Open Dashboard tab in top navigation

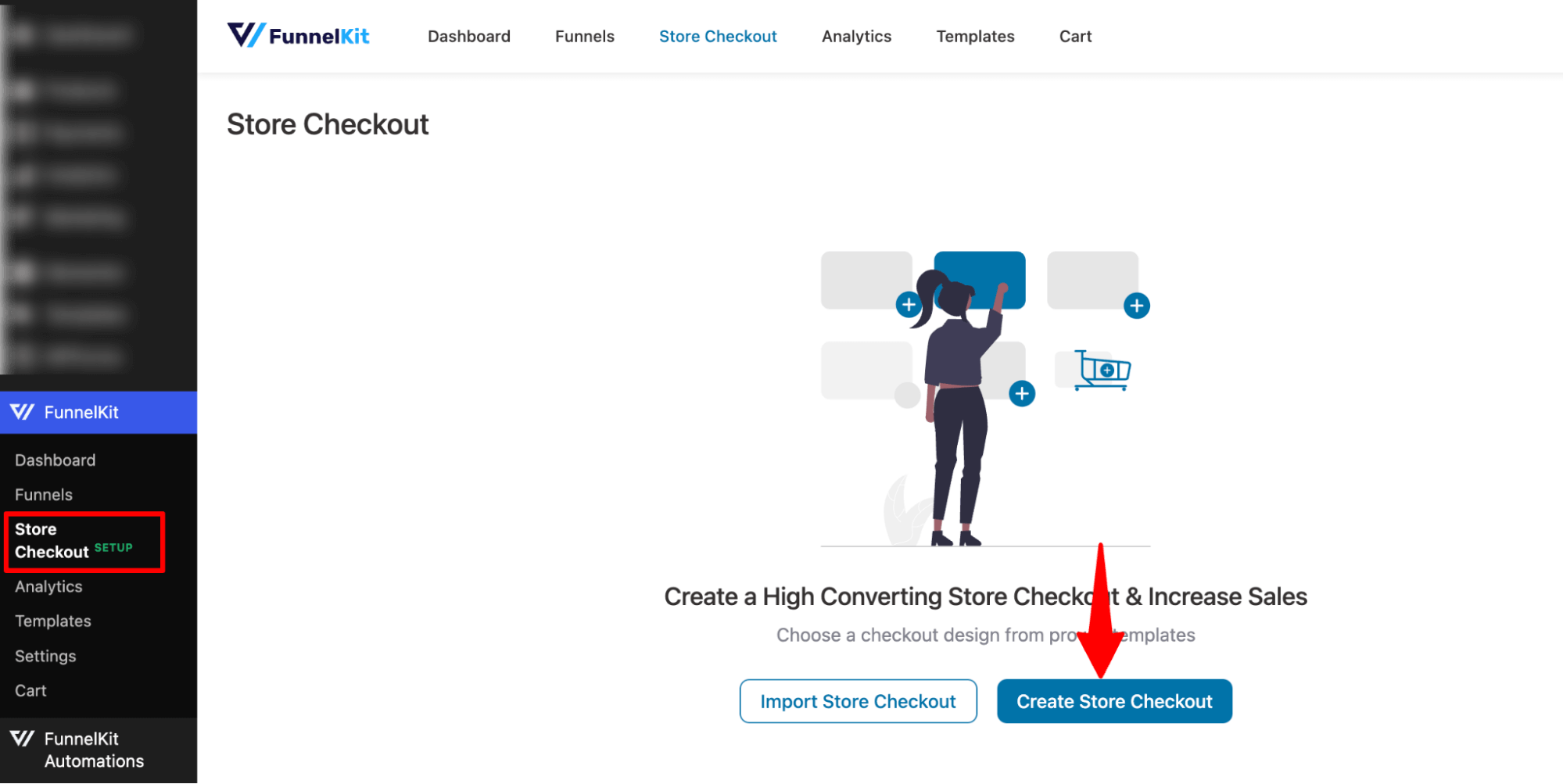tap(468, 36)
